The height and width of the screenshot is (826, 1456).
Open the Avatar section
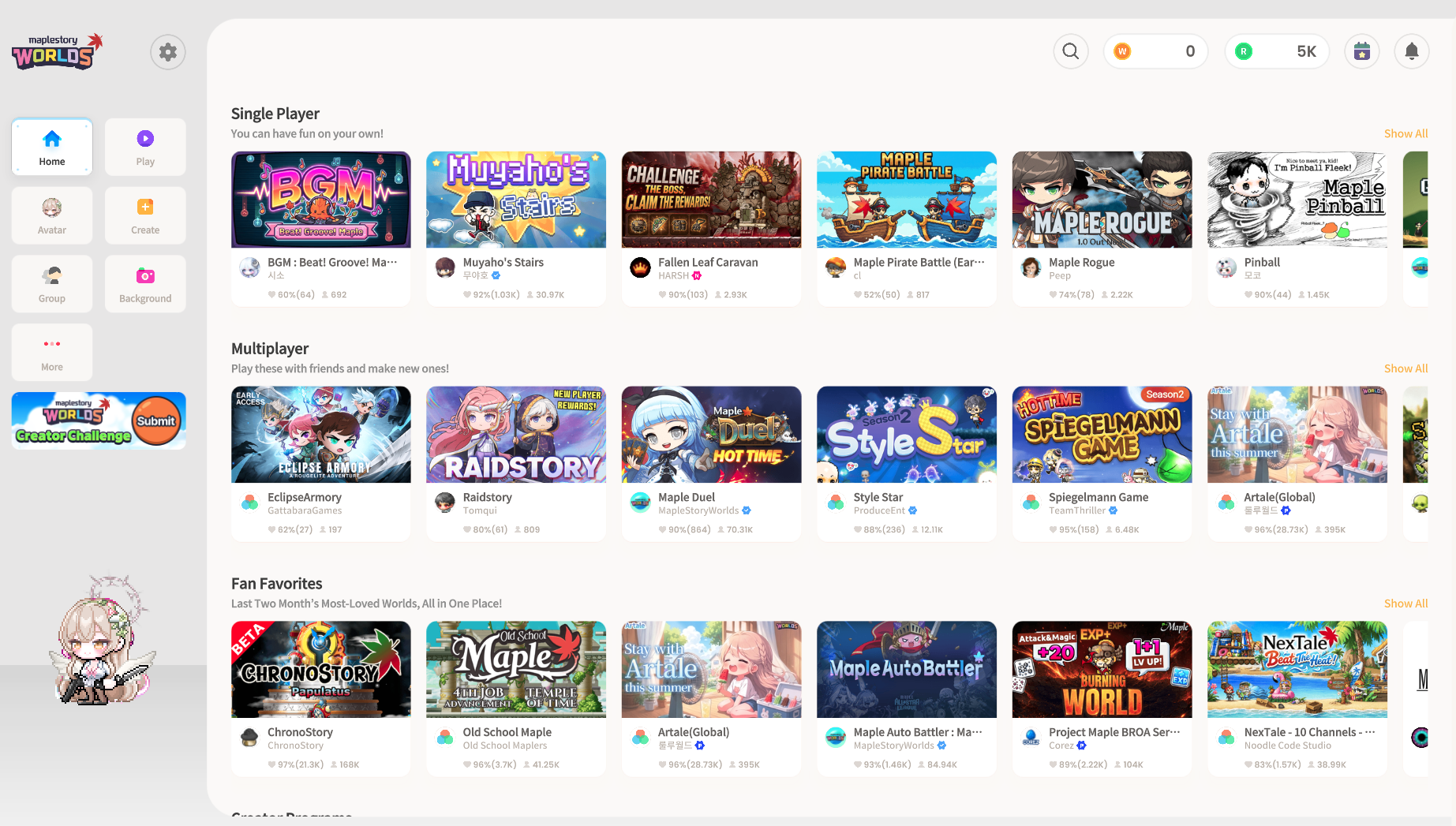[x=52, y=215]
